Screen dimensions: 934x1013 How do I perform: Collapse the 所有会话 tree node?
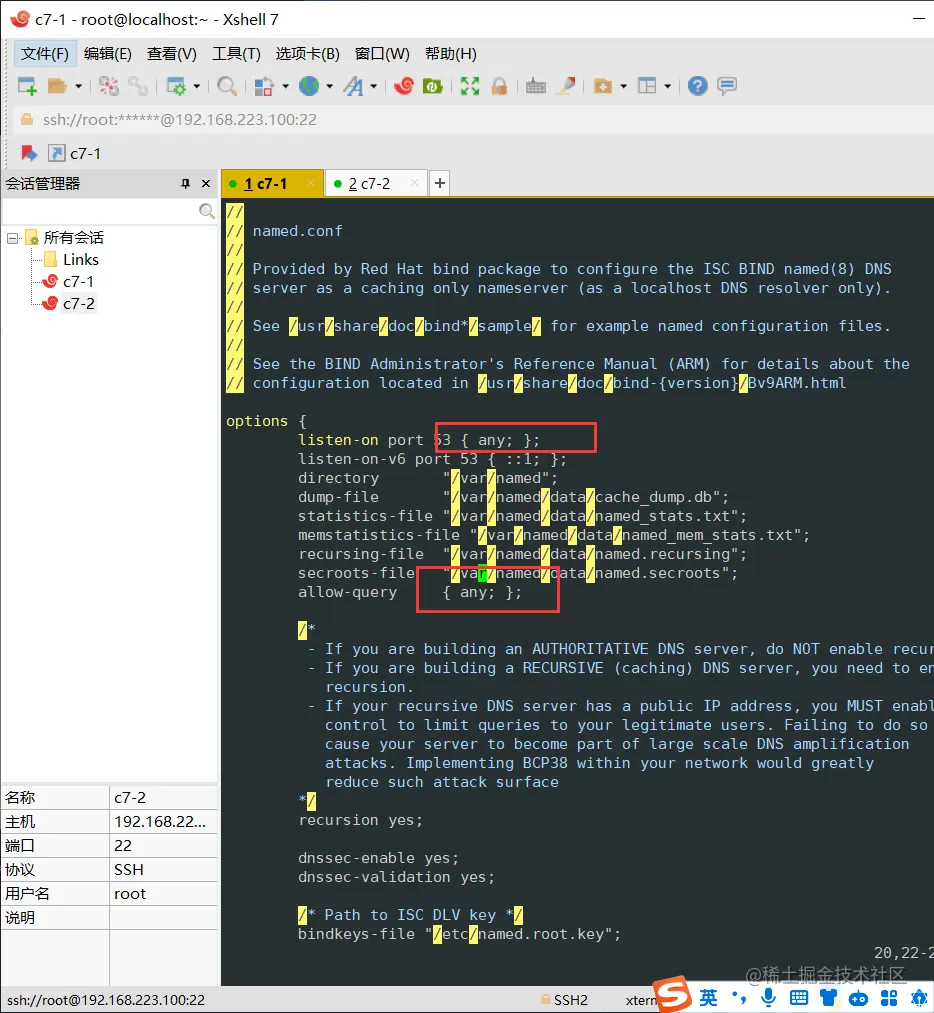(12, 238)
